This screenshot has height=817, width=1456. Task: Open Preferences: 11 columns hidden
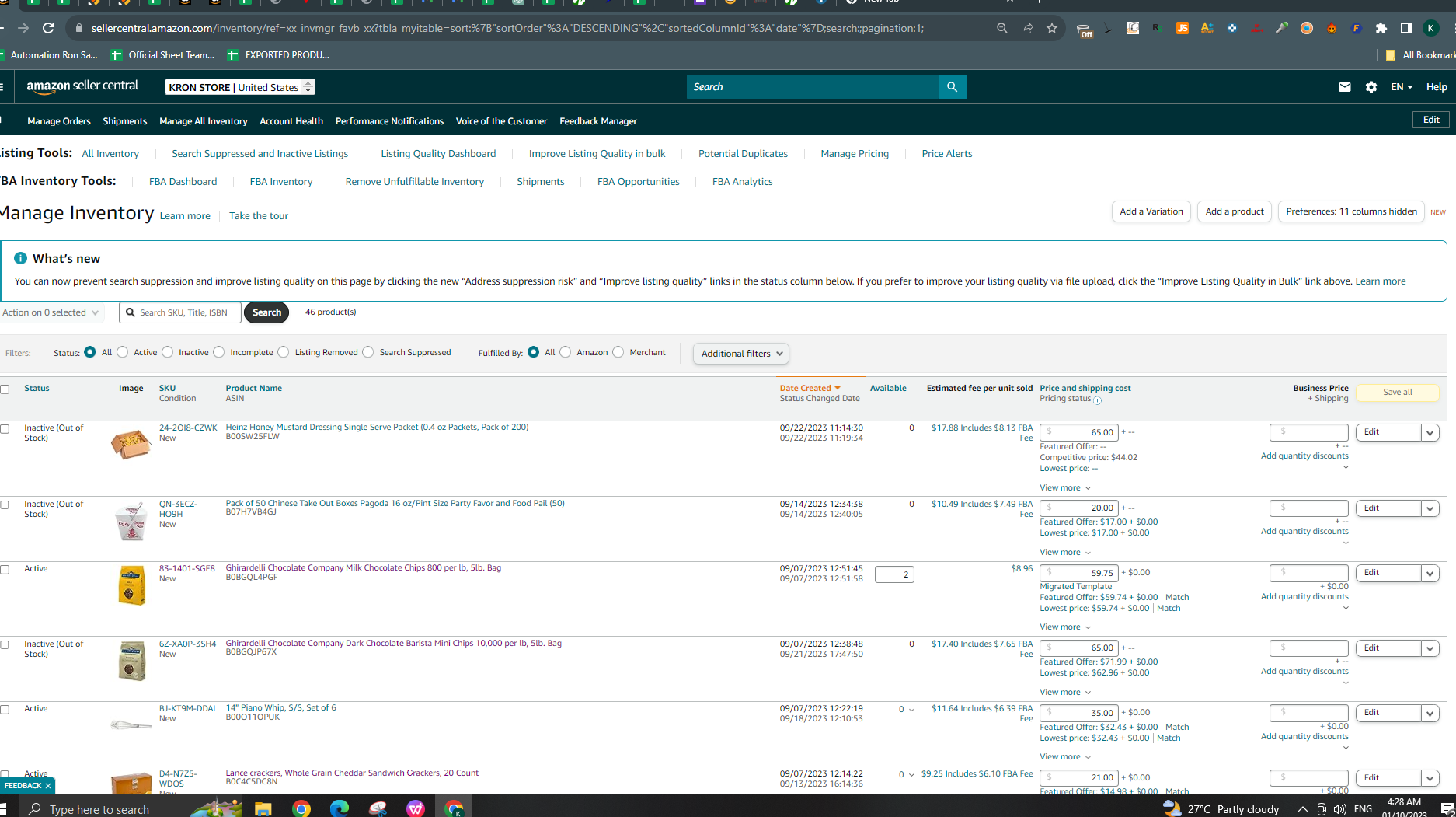pos(1351,211)
